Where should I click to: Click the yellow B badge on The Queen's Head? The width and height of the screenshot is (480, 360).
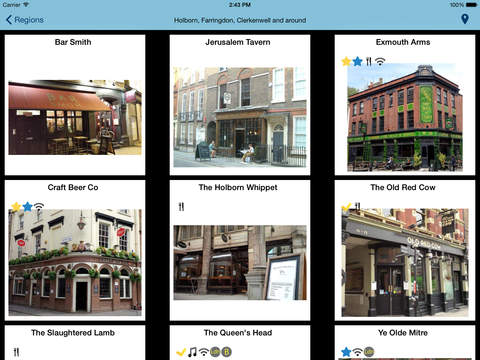pos(227,352)
